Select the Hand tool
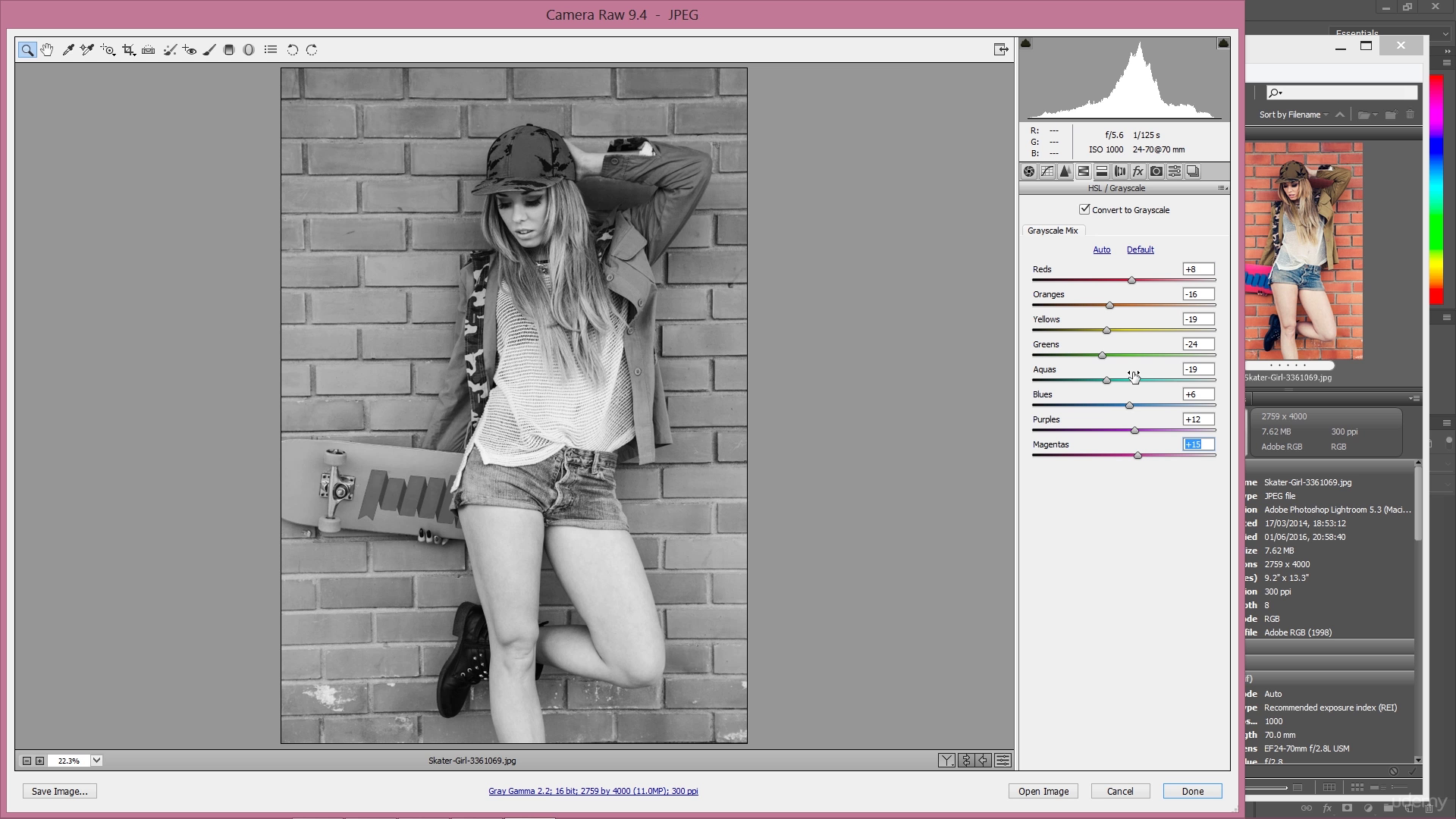This screenshot has height=819, width=1456. coord(47,50)
